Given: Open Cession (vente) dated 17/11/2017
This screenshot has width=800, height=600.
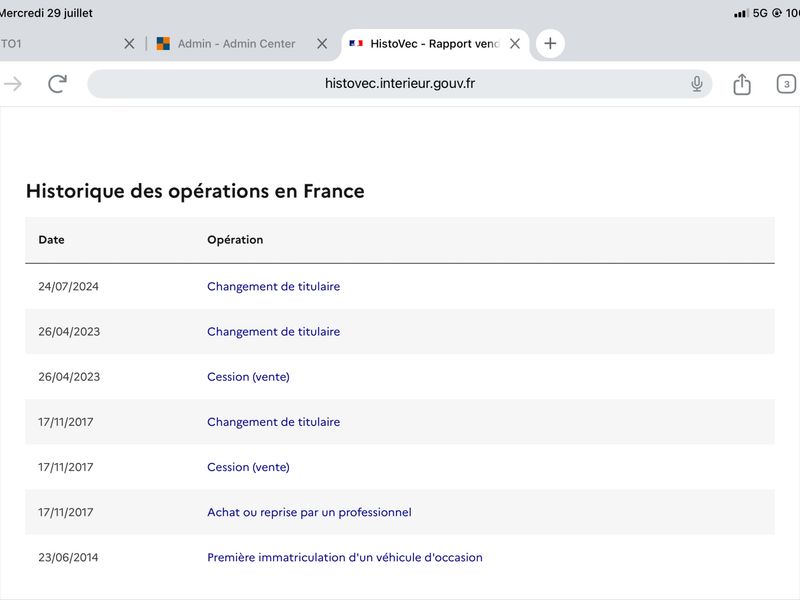Looking at the screenshot, I should (x=248, y=467).
